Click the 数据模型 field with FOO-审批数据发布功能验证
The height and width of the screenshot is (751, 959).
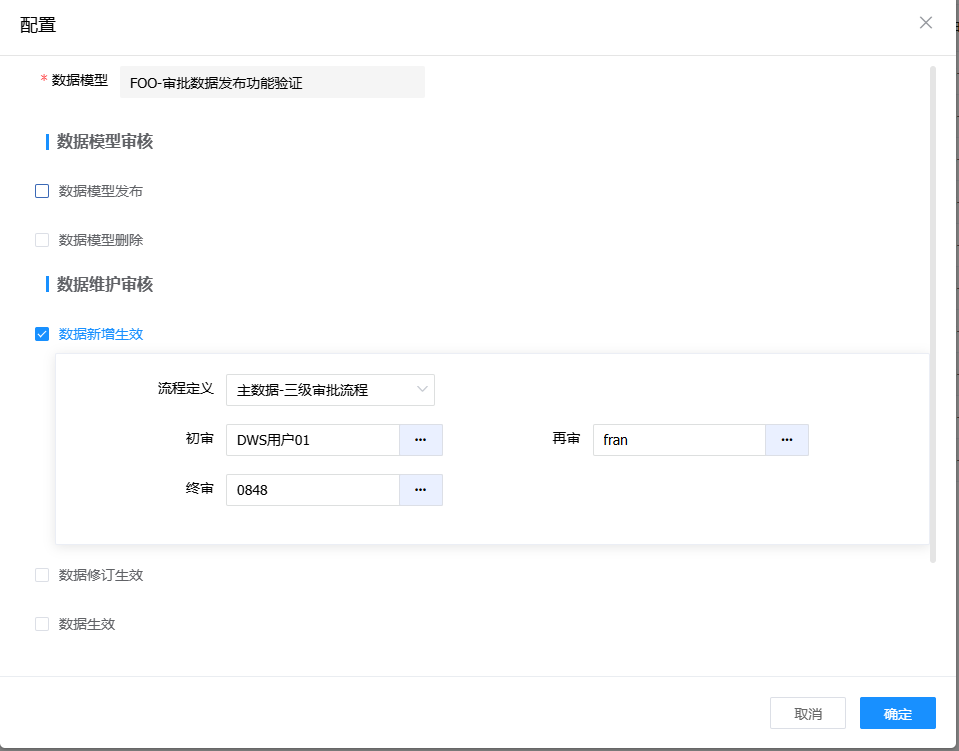(272, 83)
